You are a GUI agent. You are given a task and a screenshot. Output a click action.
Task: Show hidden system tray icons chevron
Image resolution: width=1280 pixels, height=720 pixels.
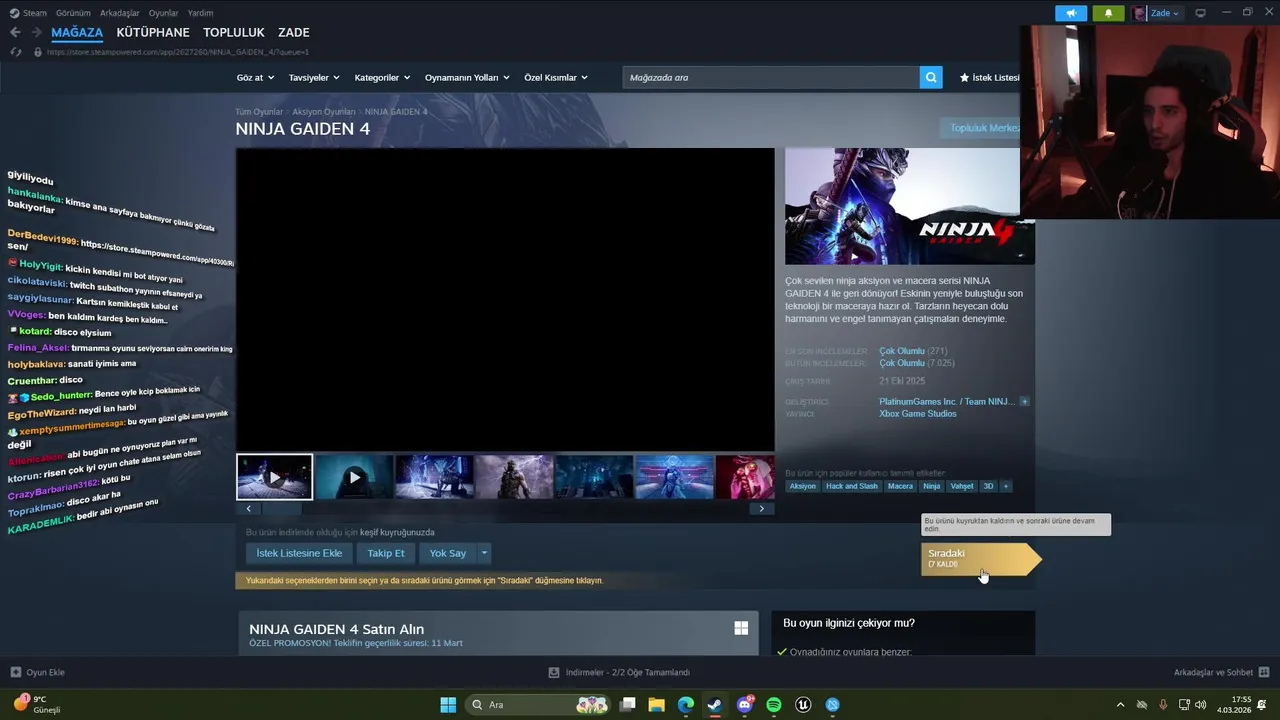1120,705
